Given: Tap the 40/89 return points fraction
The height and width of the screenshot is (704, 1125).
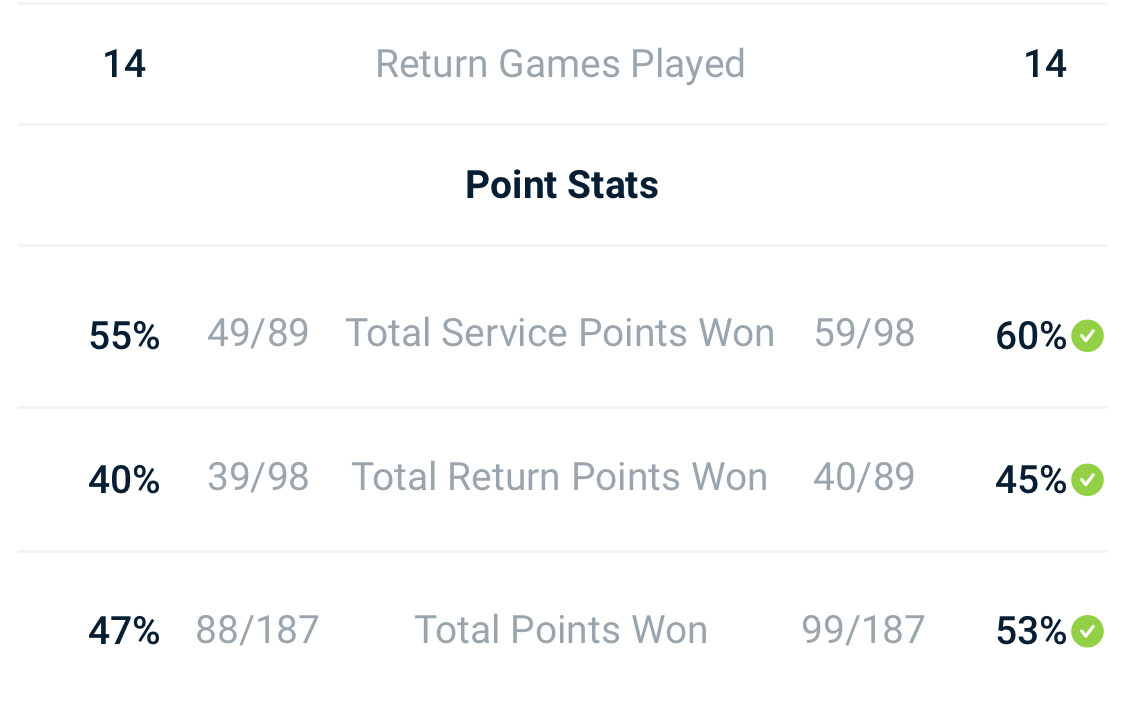Looking at the screenshot, I should pos(864,477).
